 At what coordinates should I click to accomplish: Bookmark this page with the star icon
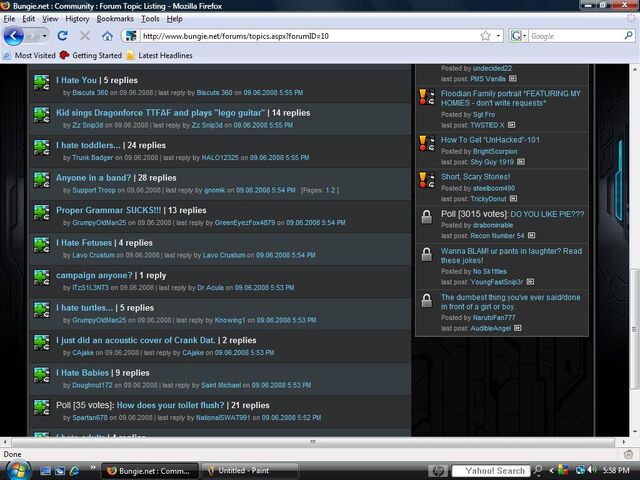[485, 36]
